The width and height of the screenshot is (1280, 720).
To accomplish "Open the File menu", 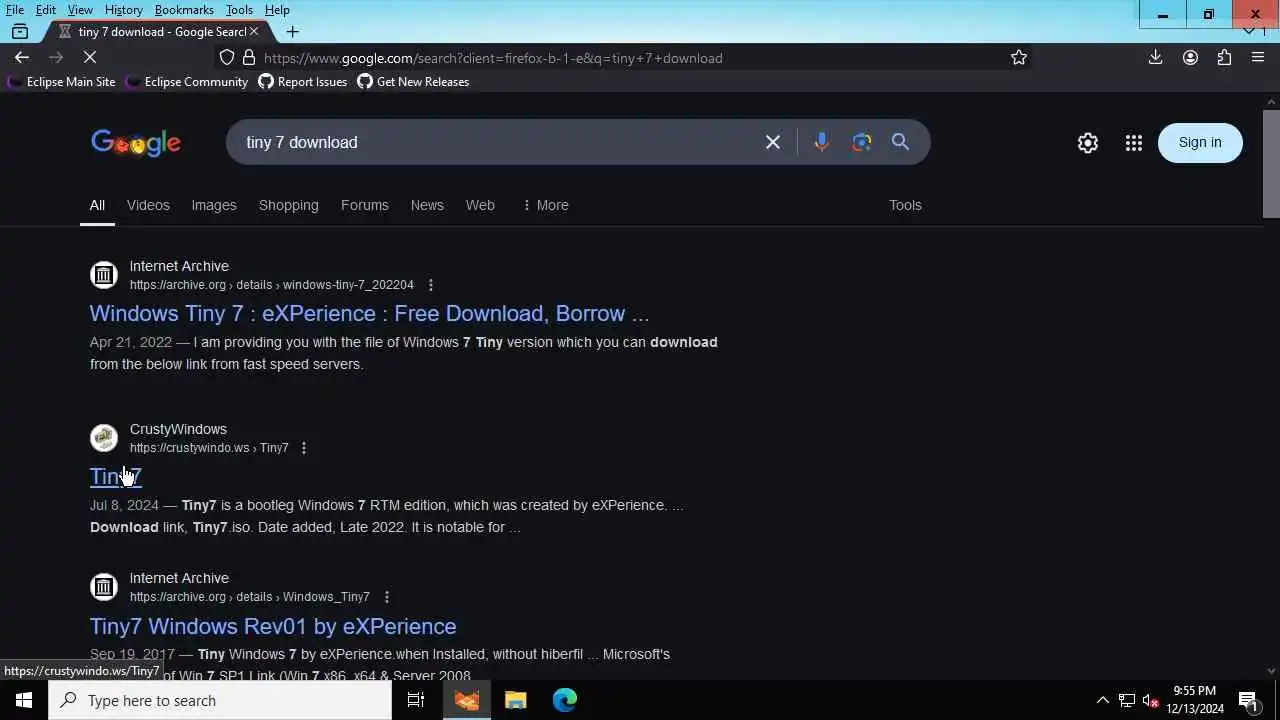I will coord(15,10).
